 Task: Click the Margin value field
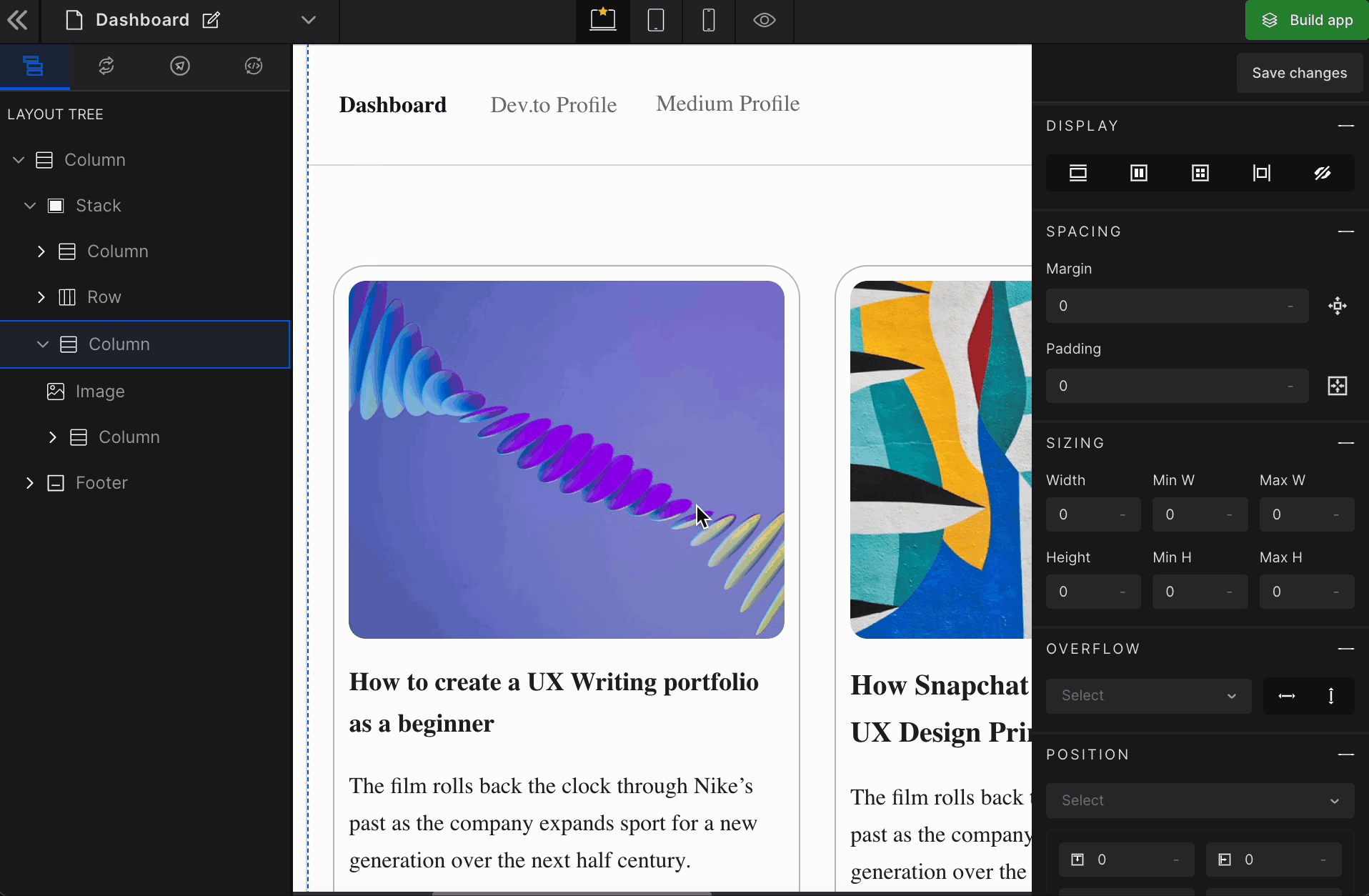[1177, 306]
